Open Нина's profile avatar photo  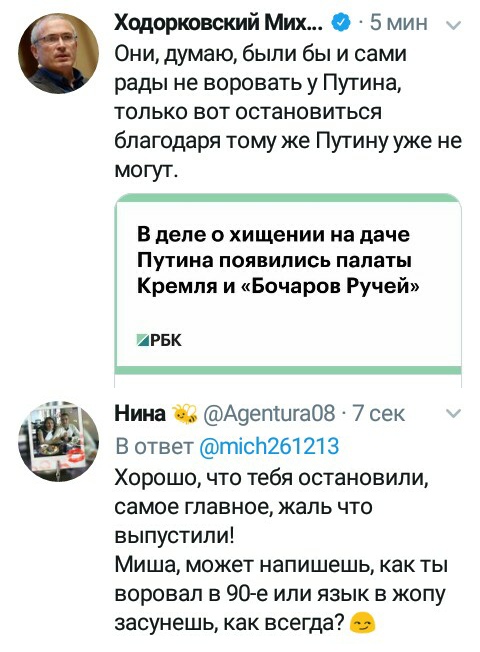click(x=58, y=441)
